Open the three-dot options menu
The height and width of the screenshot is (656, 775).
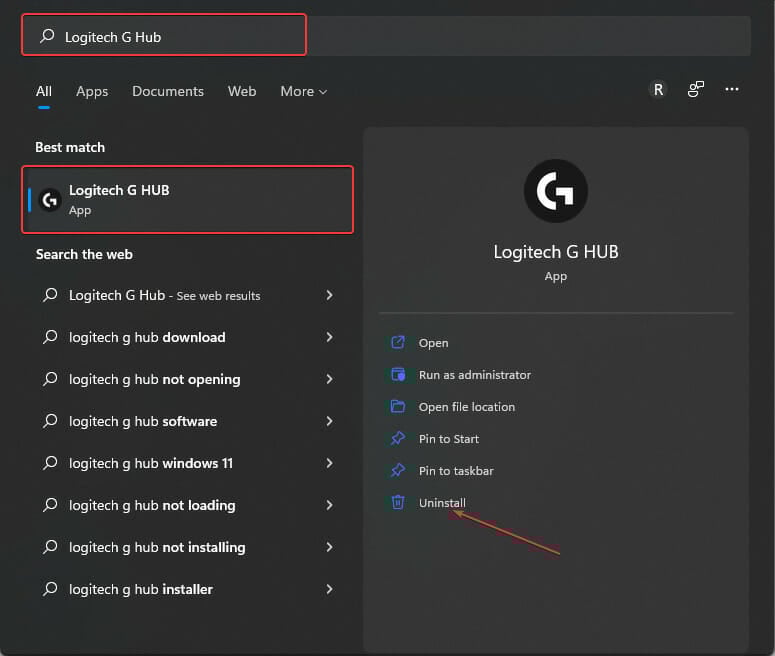732,89
